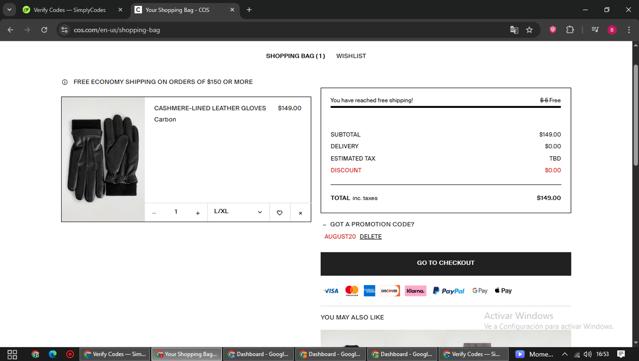Image resolution: width=639 pixels, height=361 pixels.
Task: Collapse the Got a Promotion Code section
Action: [x=368, y=225]
